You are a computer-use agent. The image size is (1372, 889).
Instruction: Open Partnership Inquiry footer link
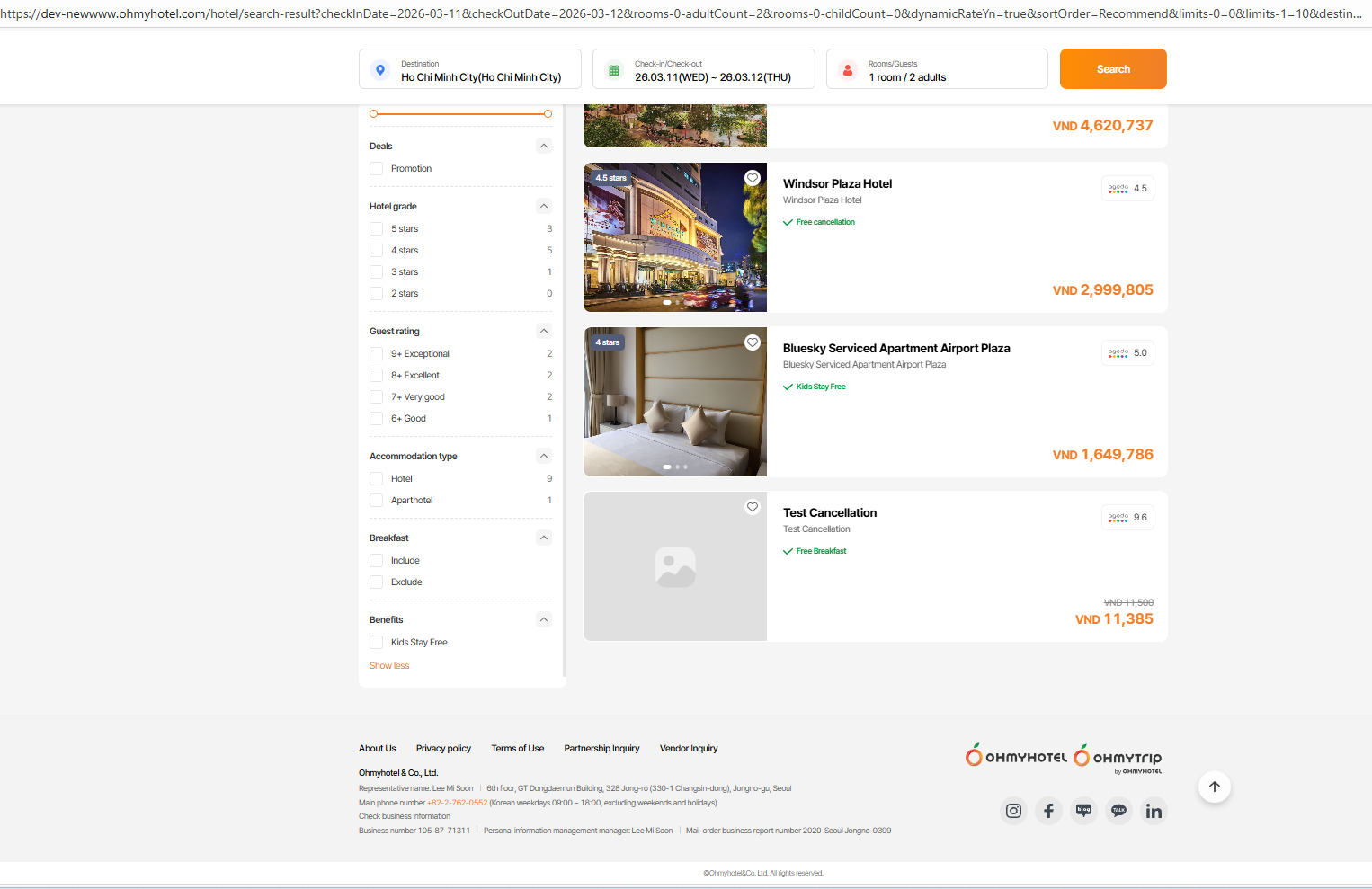[601, 749]
